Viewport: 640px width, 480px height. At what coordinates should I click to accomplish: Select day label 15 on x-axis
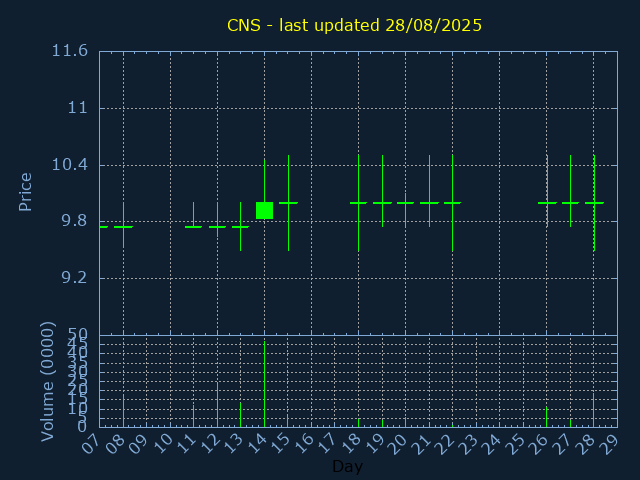tap(279, 444)
